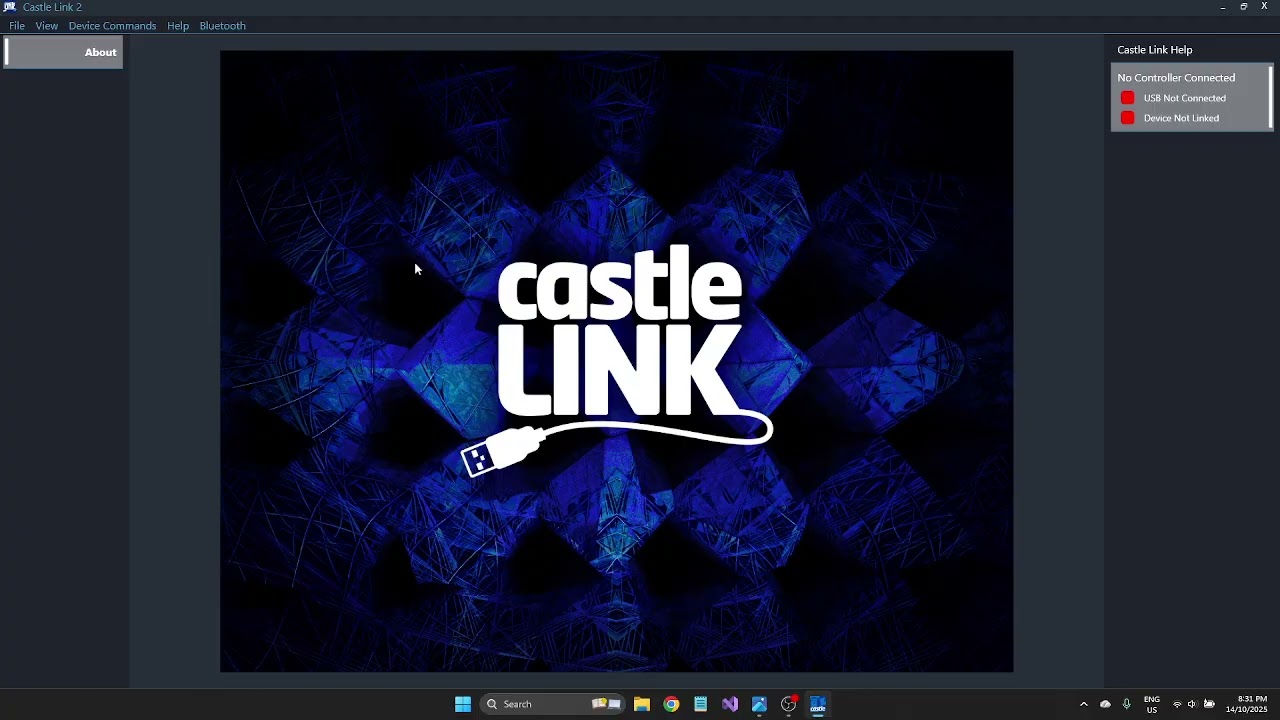
Task: Open Visual Studio from the taskbar
Action: [730, 704]
